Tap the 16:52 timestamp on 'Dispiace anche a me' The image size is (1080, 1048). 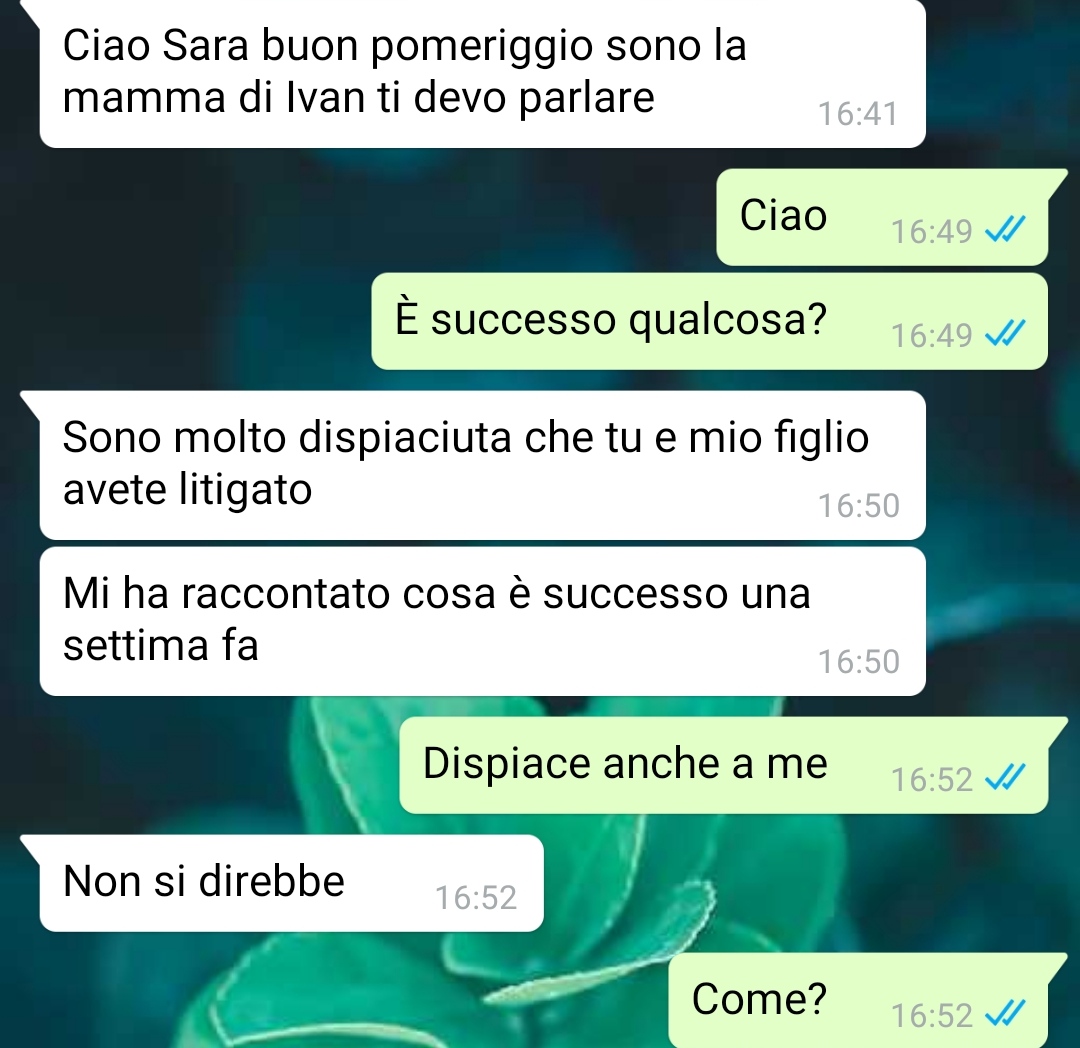click(931, 779)
